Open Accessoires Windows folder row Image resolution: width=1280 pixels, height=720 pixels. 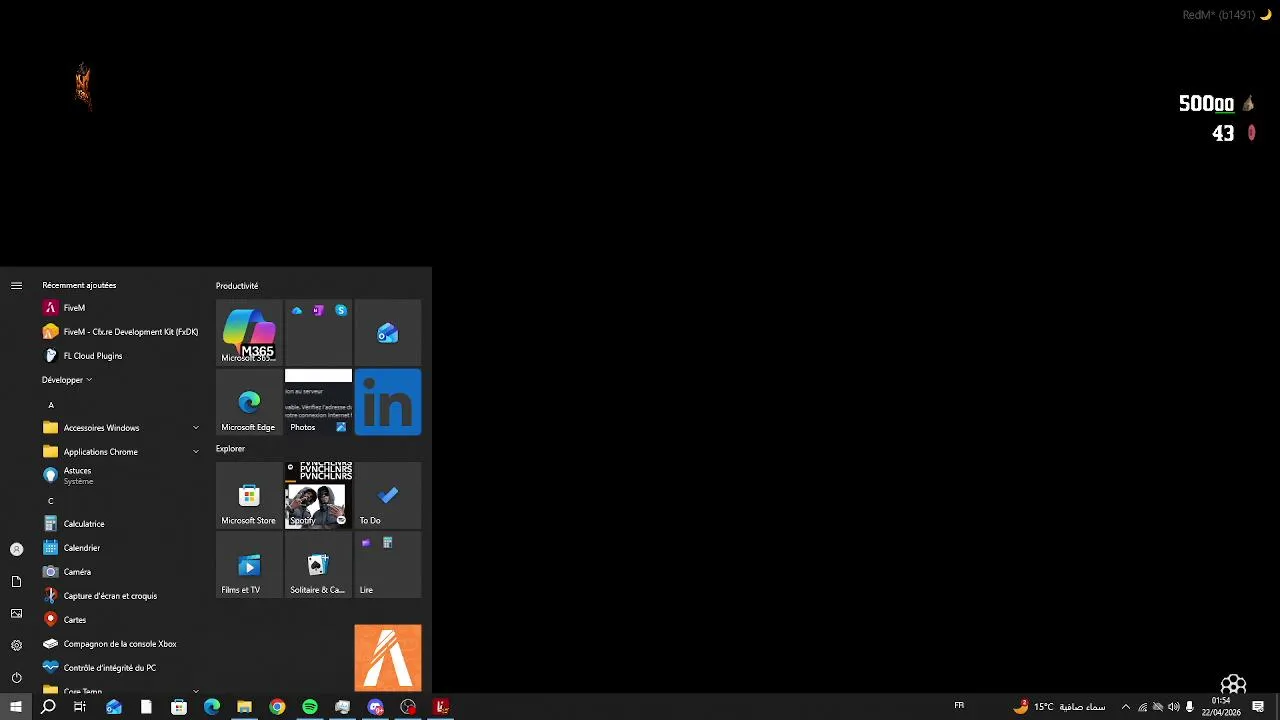(120, 428)
